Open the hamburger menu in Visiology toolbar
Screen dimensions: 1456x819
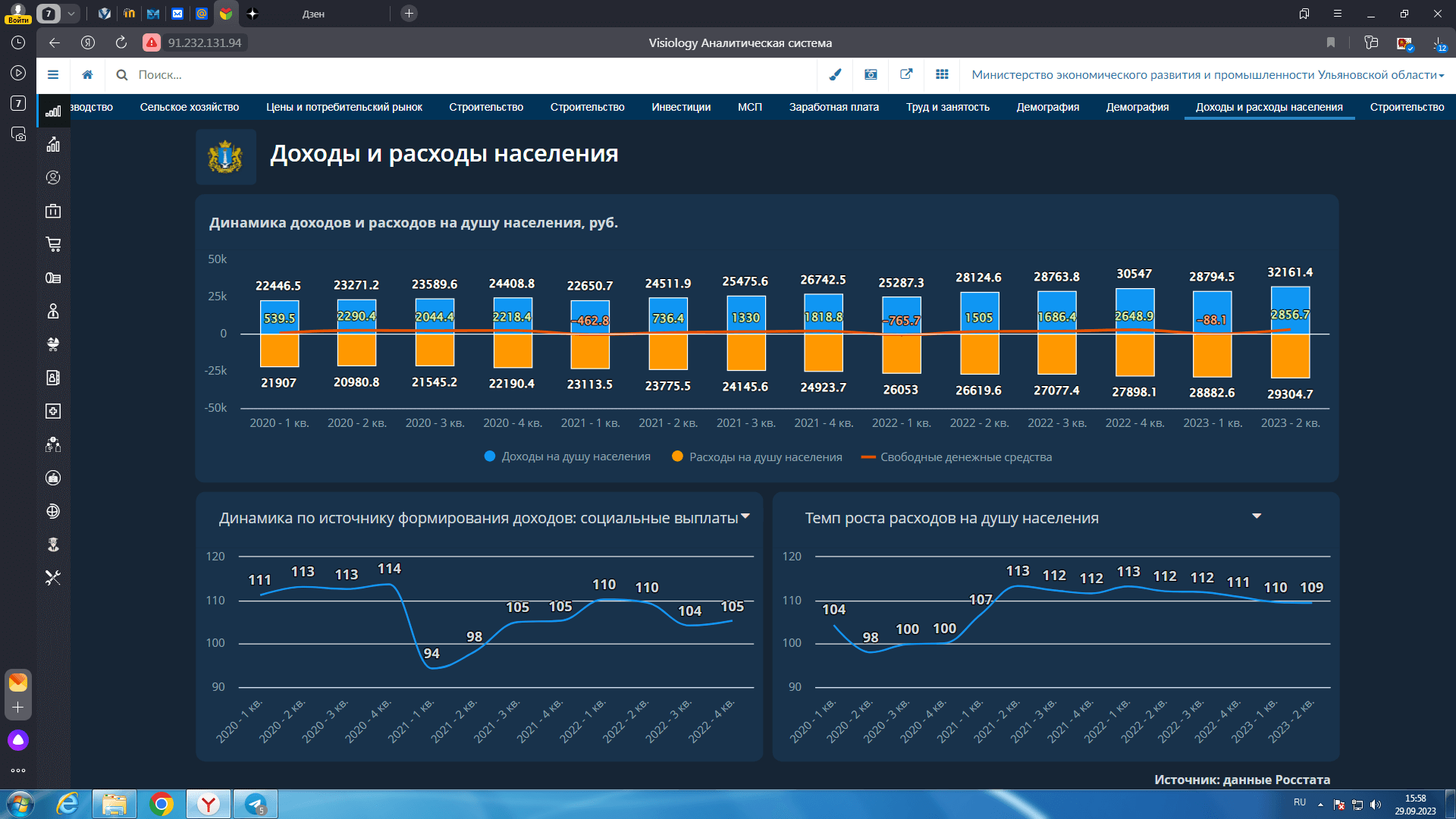[x=53, y=74]
